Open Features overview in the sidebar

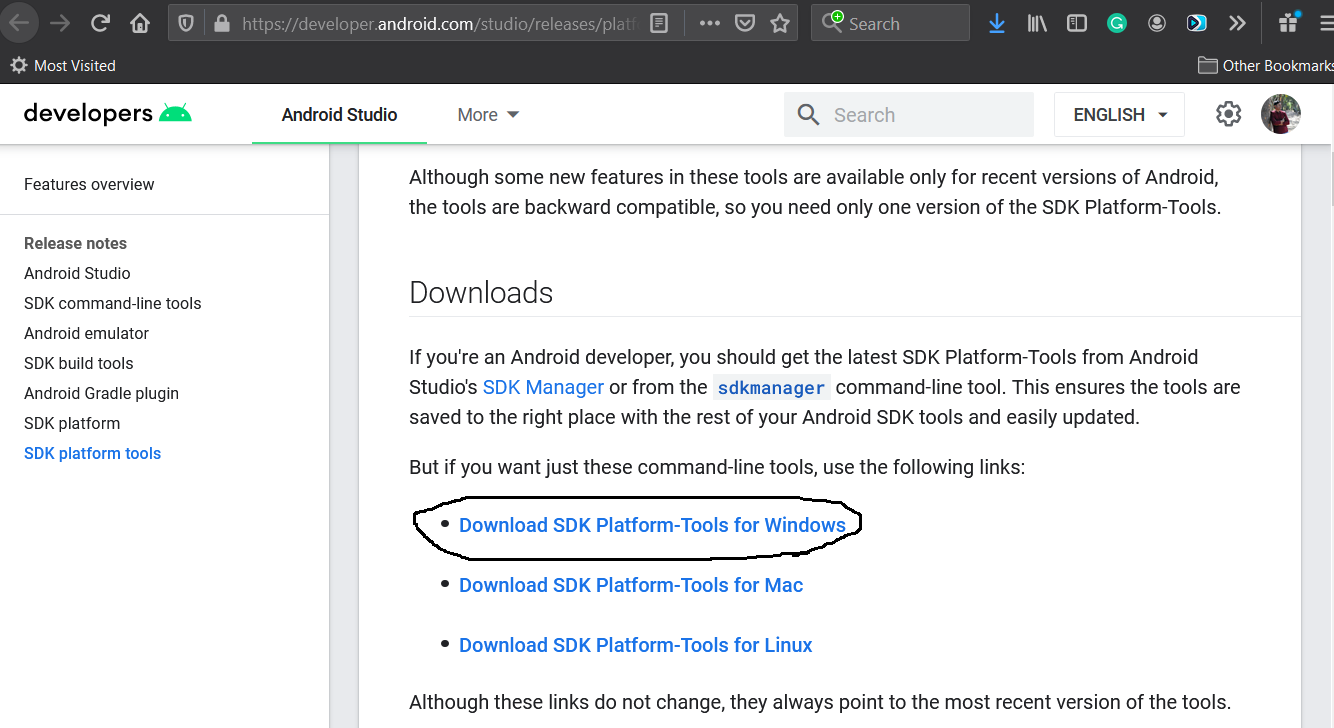(89, 184)
